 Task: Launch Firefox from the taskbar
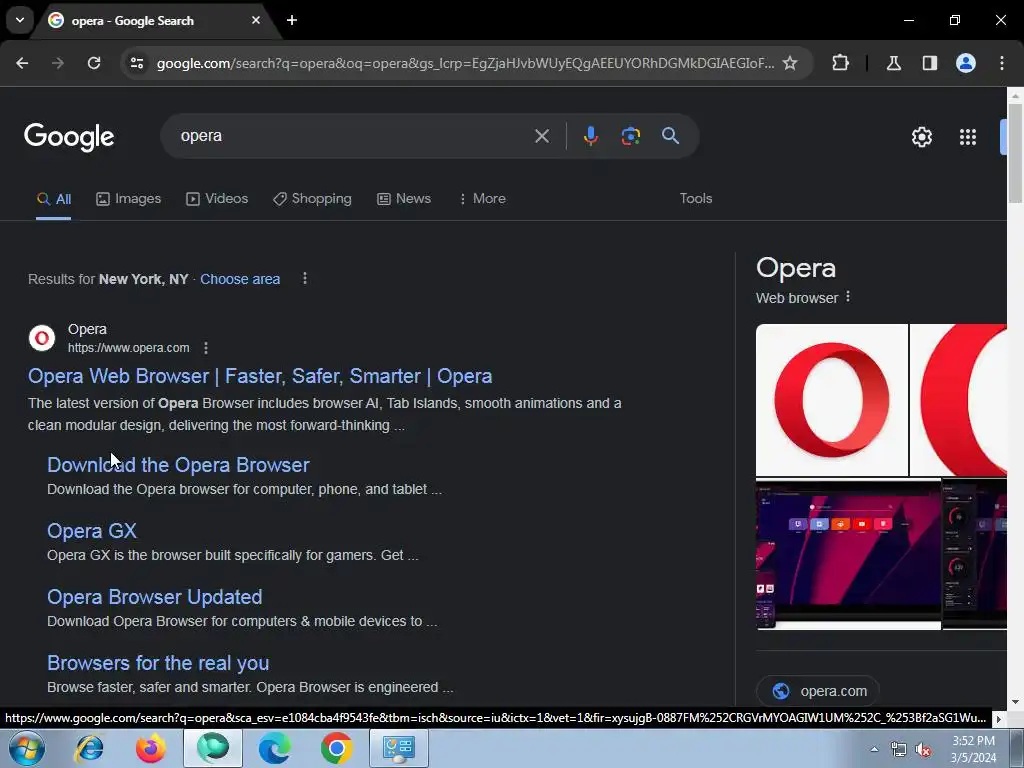[x=151, y=748]
